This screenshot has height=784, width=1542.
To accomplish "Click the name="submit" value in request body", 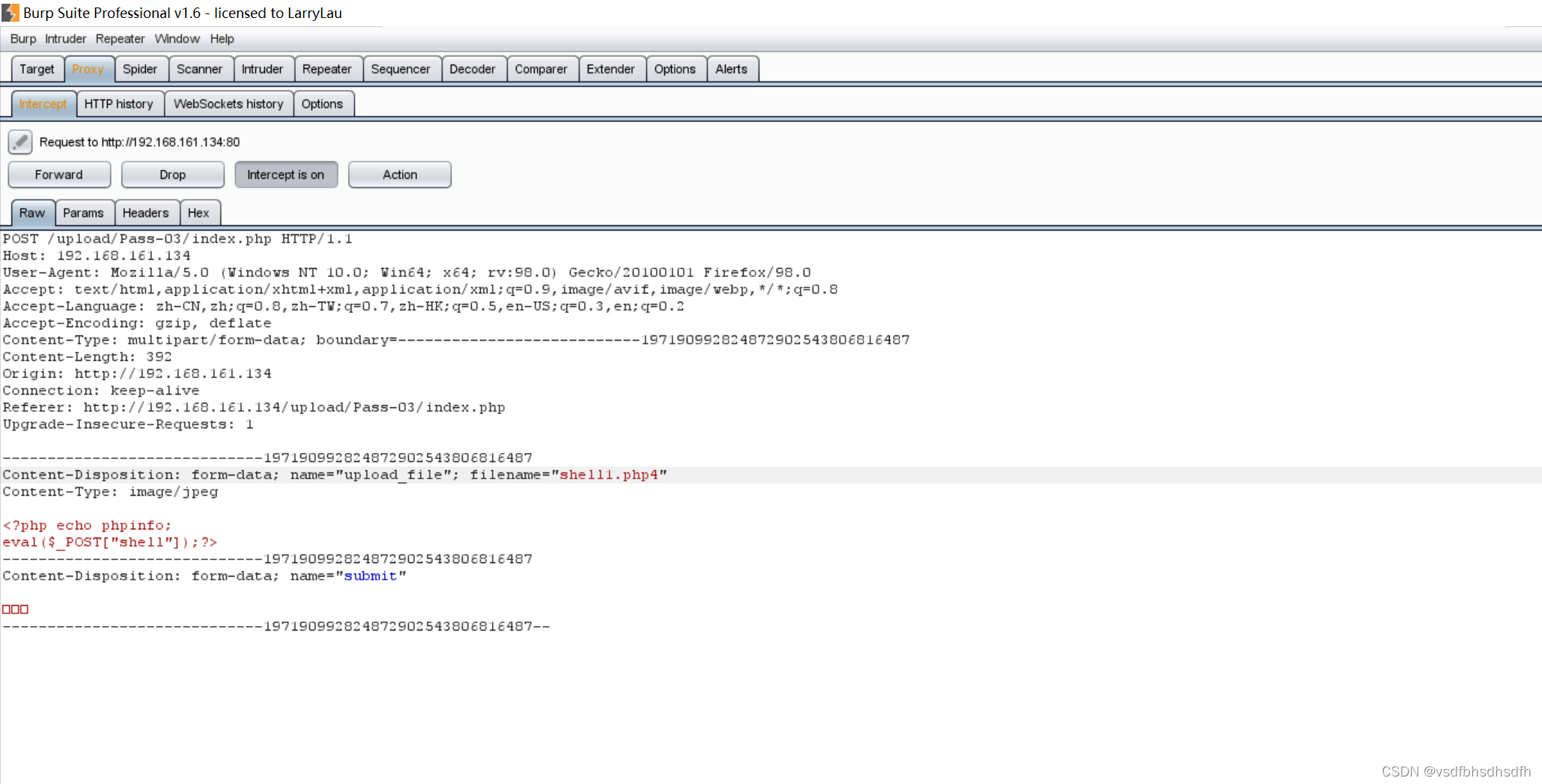I will pyautogui.click(x=370, y=576).
